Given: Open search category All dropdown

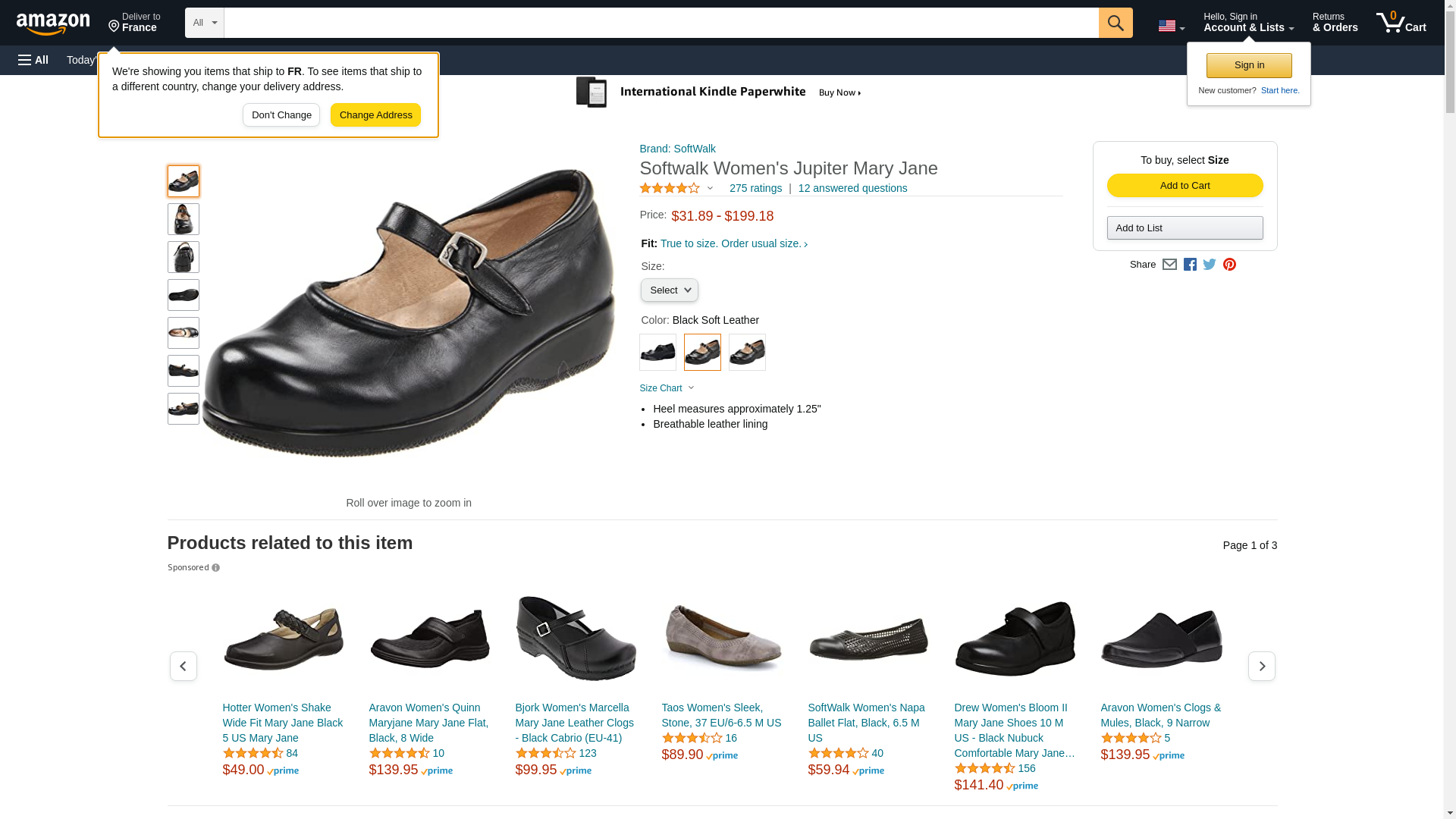Looking at the screenshot, I should 204,23.
